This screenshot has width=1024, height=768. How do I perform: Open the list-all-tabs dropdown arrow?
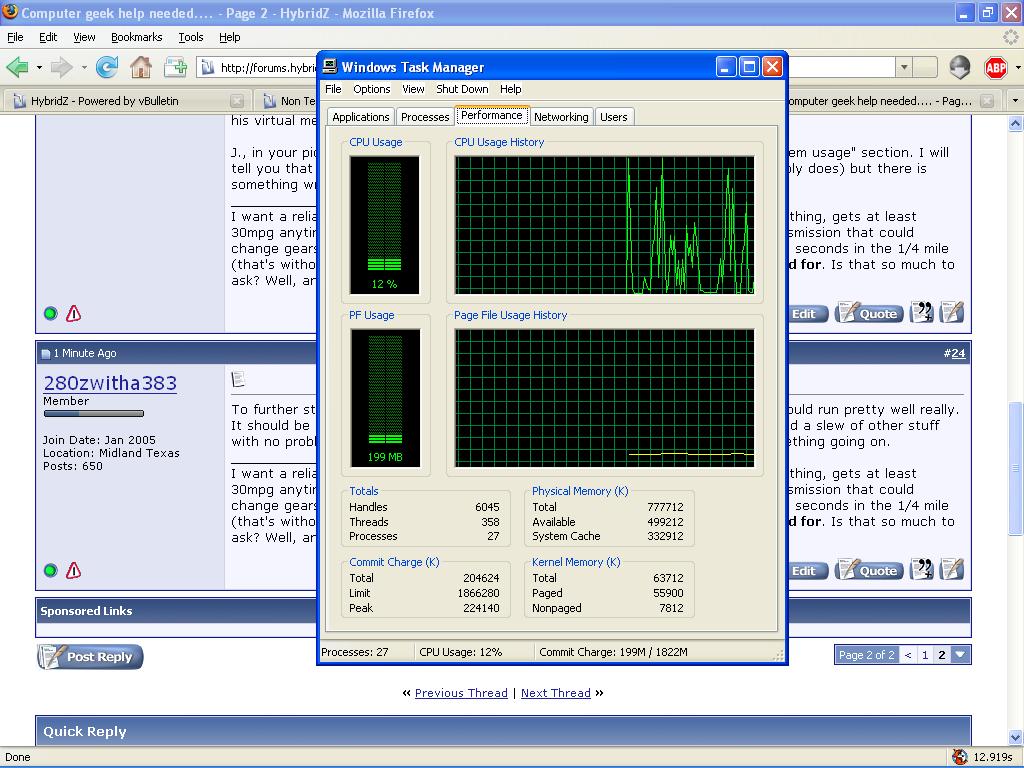tap(1014, 101)
